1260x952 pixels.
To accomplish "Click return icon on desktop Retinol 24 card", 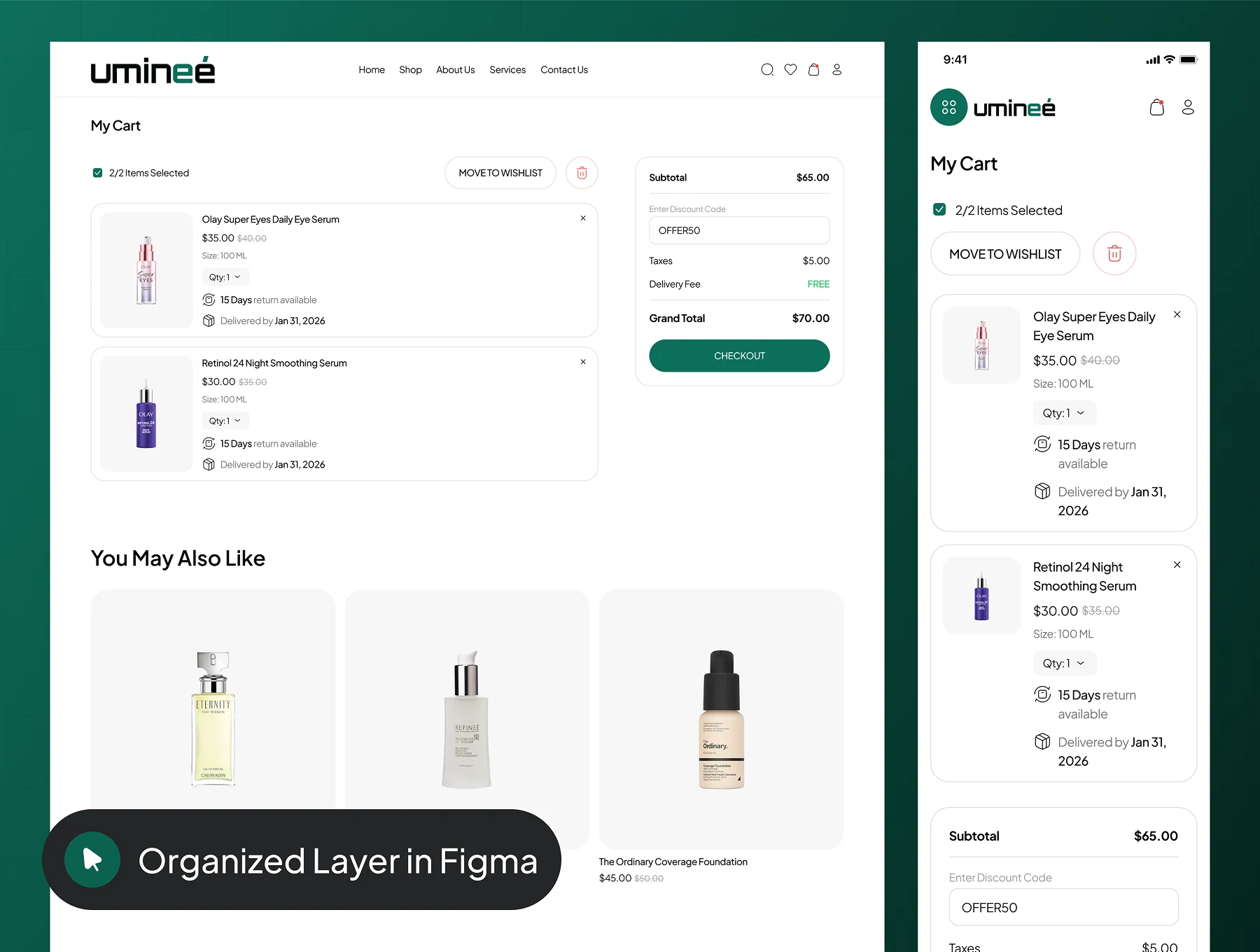I will [209, 443].
